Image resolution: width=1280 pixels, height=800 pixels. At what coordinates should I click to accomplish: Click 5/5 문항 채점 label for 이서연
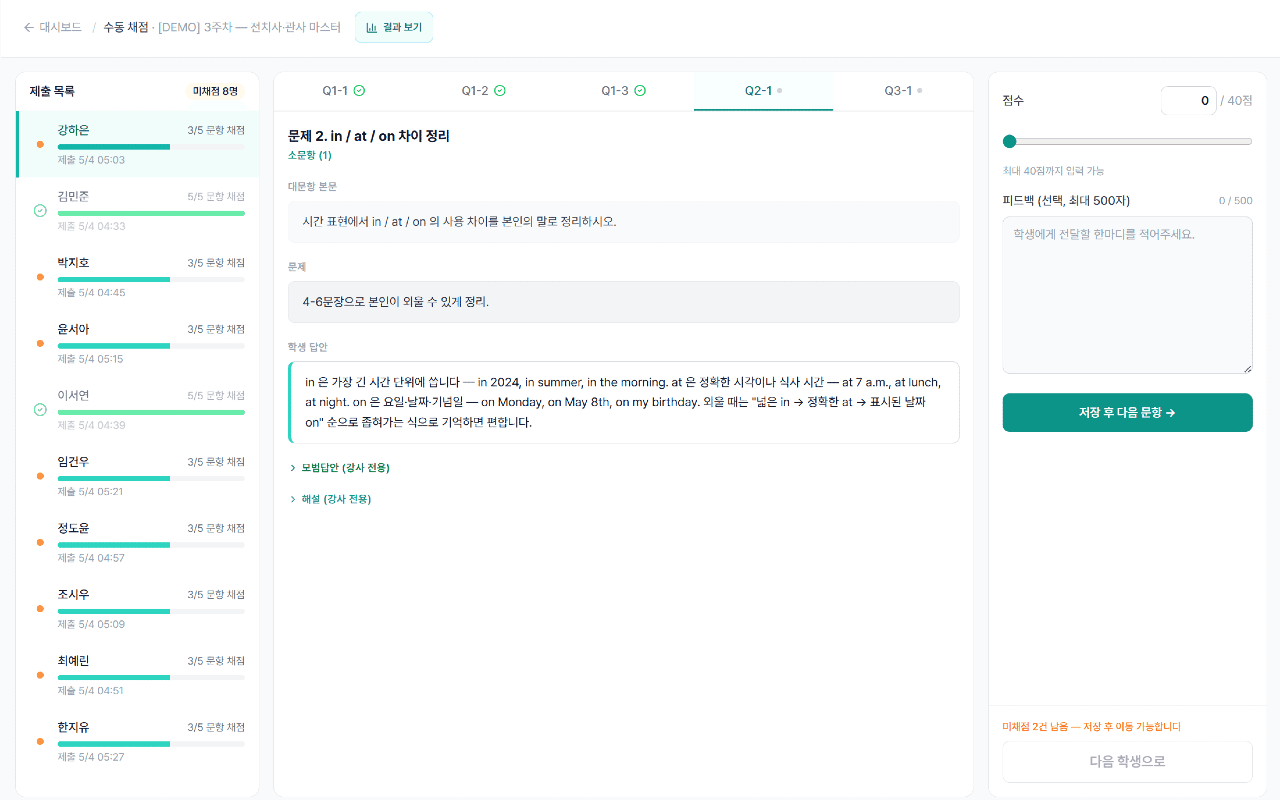point(216,396)
